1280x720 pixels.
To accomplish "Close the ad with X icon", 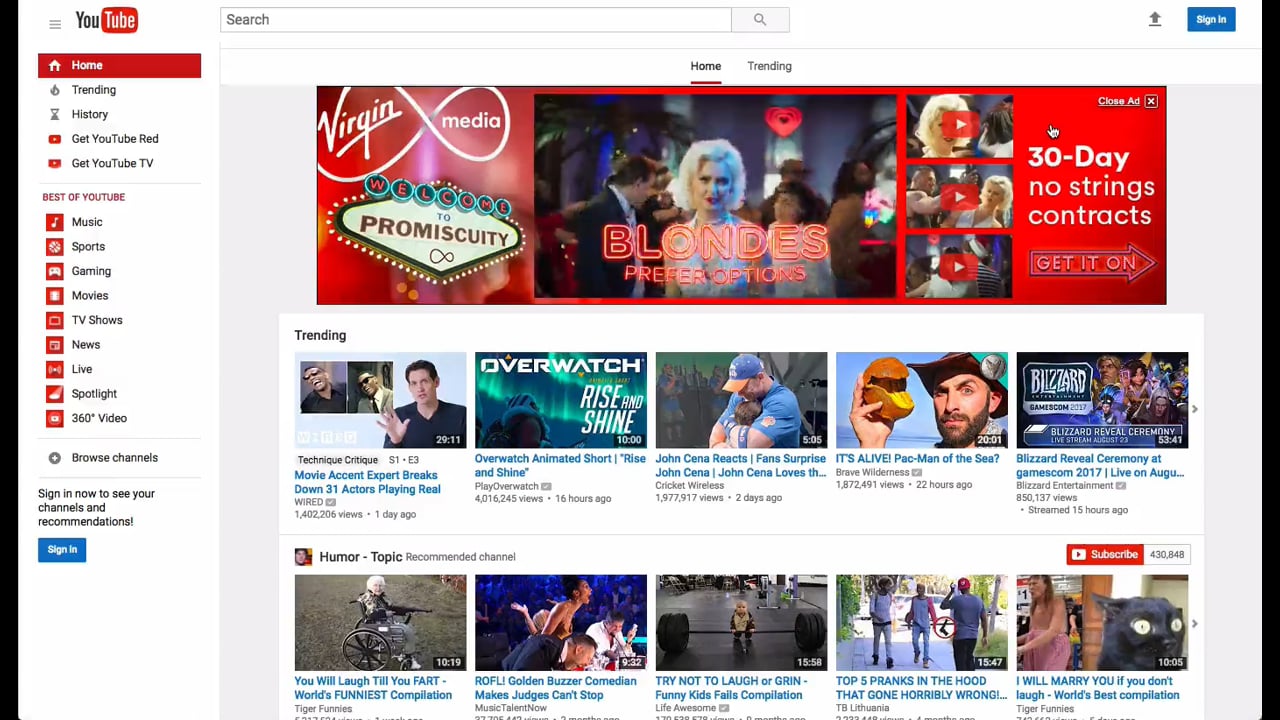I will pyautogui.click(x=1151, y=101).
